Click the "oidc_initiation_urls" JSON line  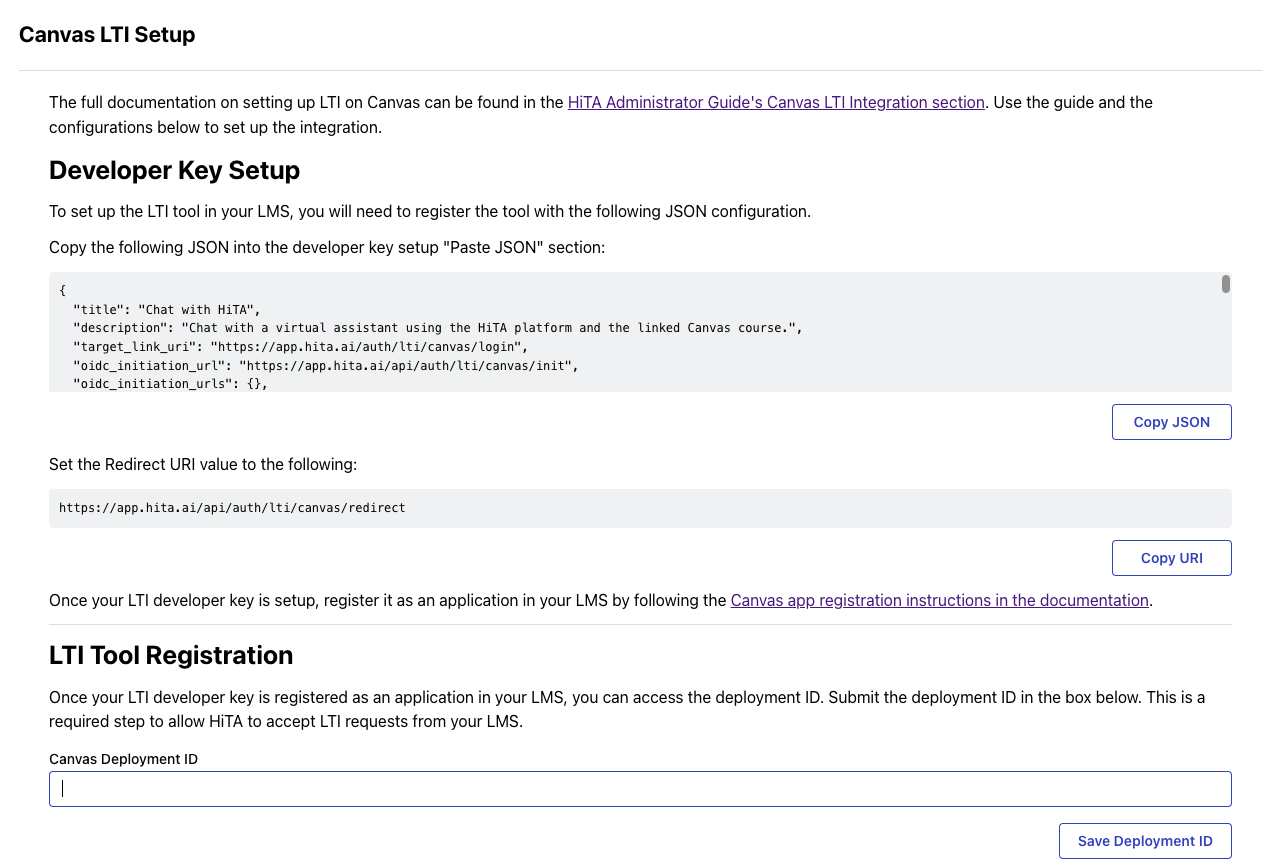point(170,383)
